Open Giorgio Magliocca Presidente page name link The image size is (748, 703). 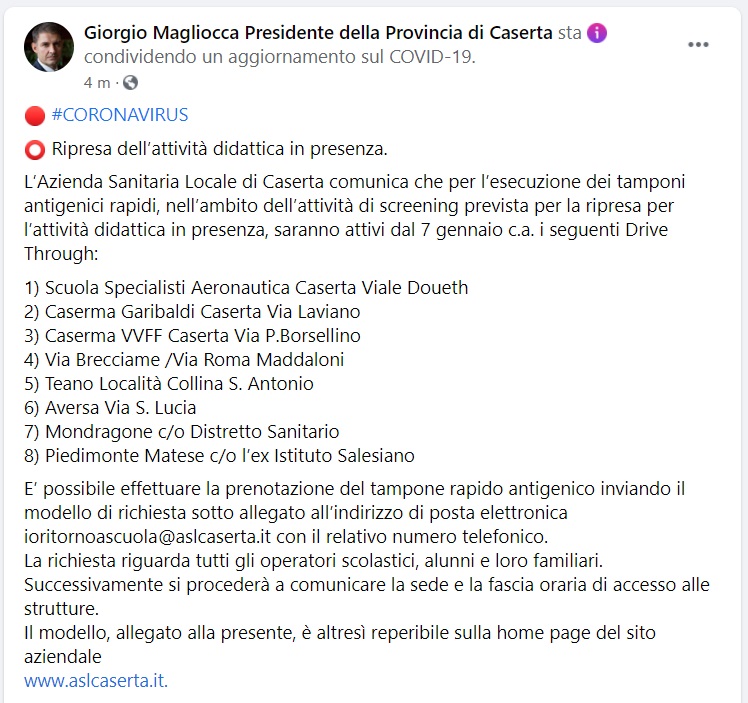click(319, 33)
